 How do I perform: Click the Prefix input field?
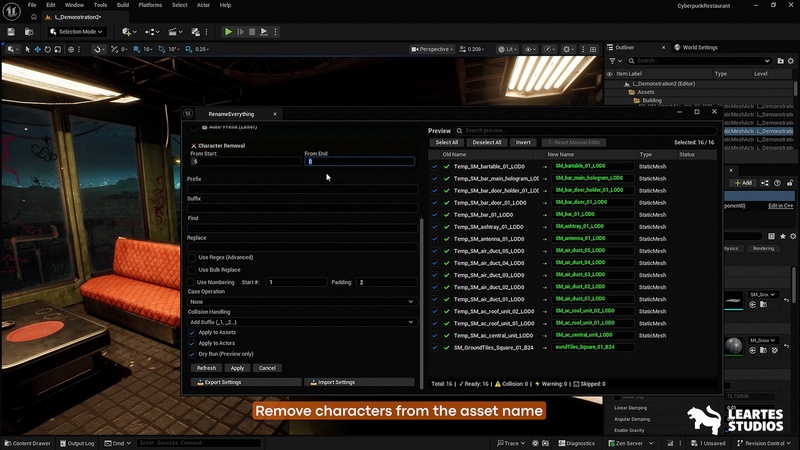coord(300,189)
